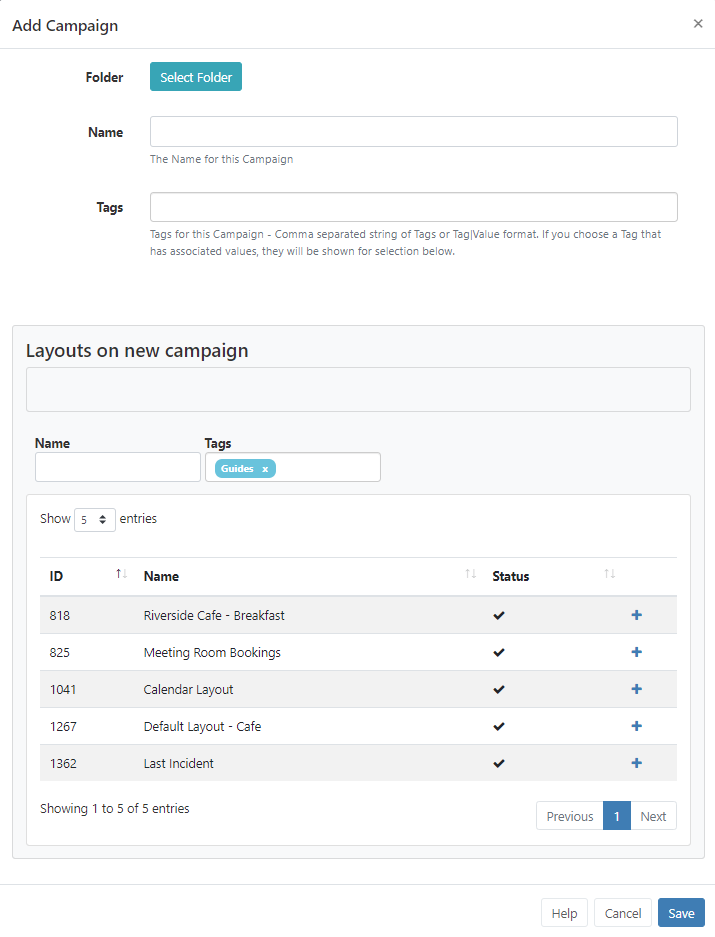Click the status checkmark for Last Incident
715x937 pixels.
click(x=498, y=762)
